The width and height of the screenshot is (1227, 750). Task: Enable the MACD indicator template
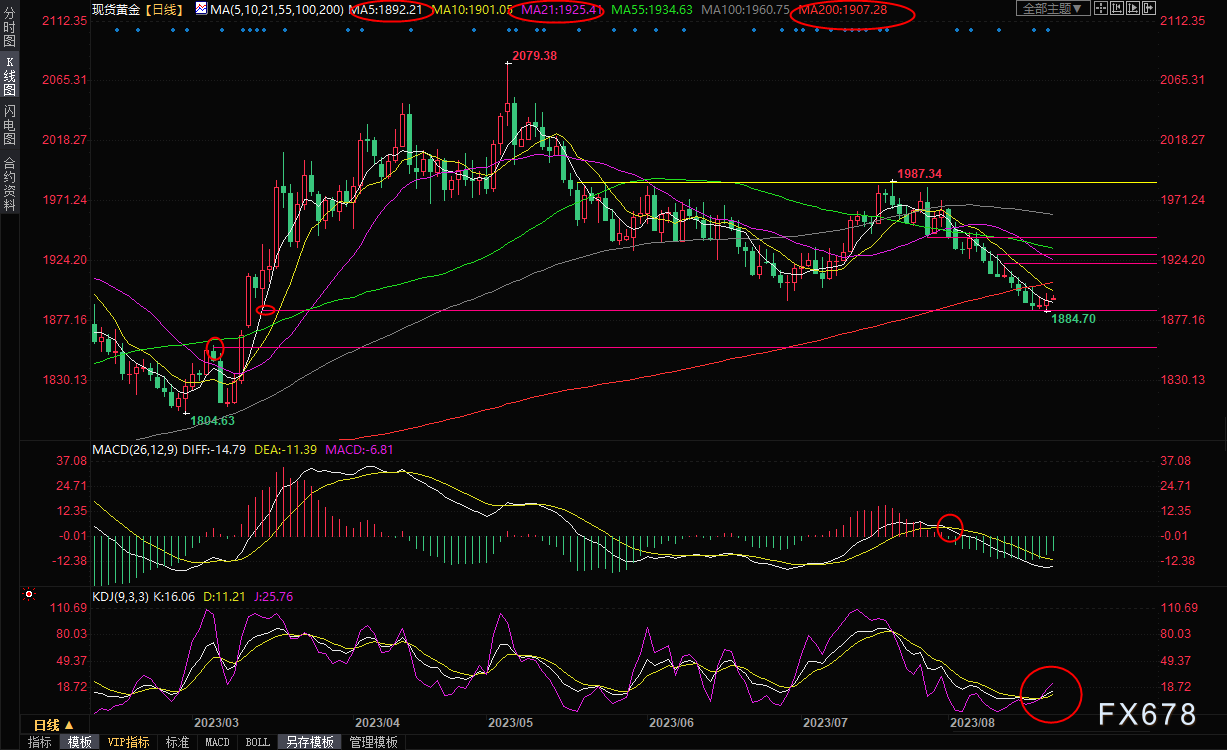217,742
